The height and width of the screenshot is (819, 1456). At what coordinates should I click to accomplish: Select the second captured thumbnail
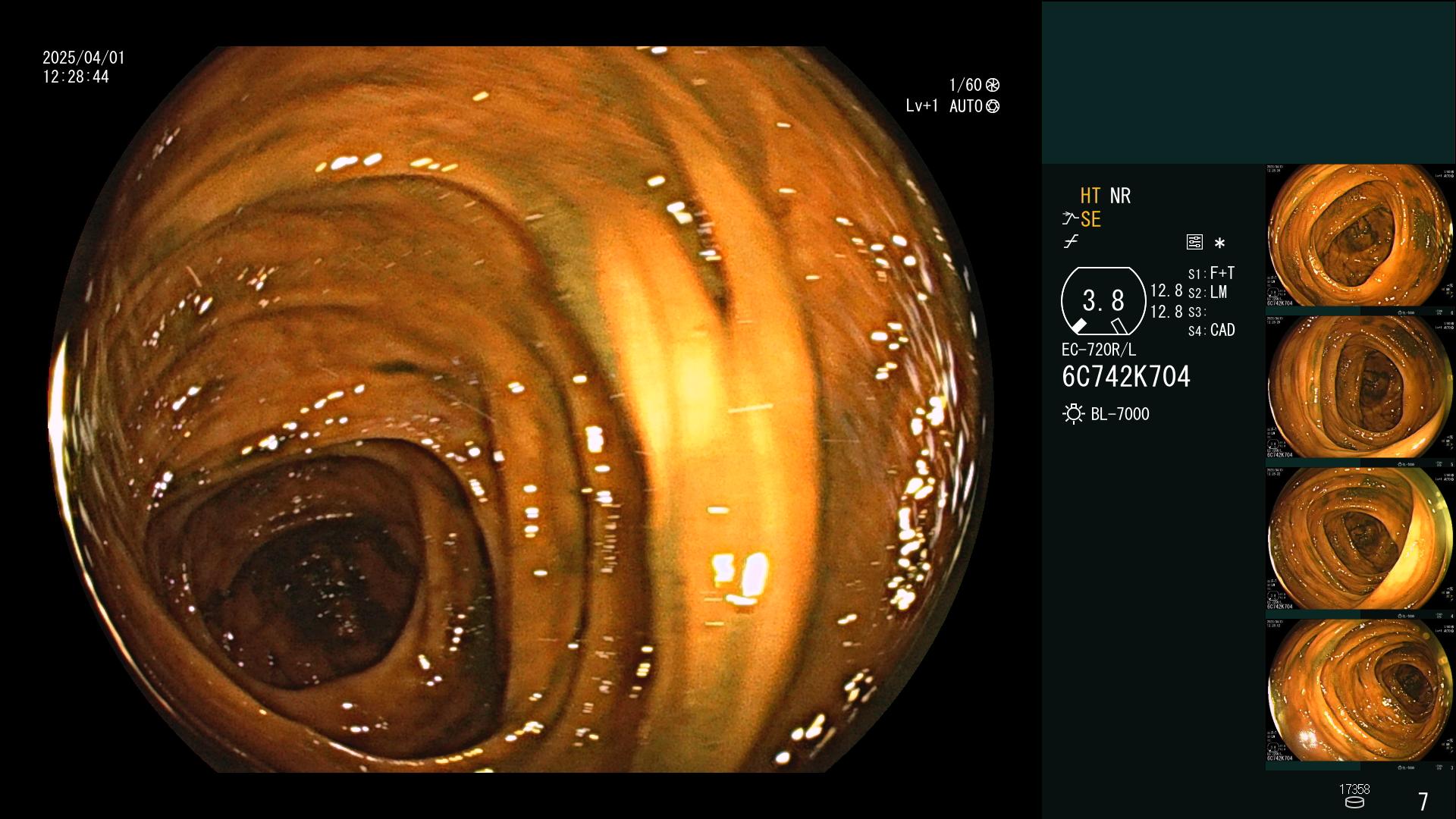point(1360,388)
